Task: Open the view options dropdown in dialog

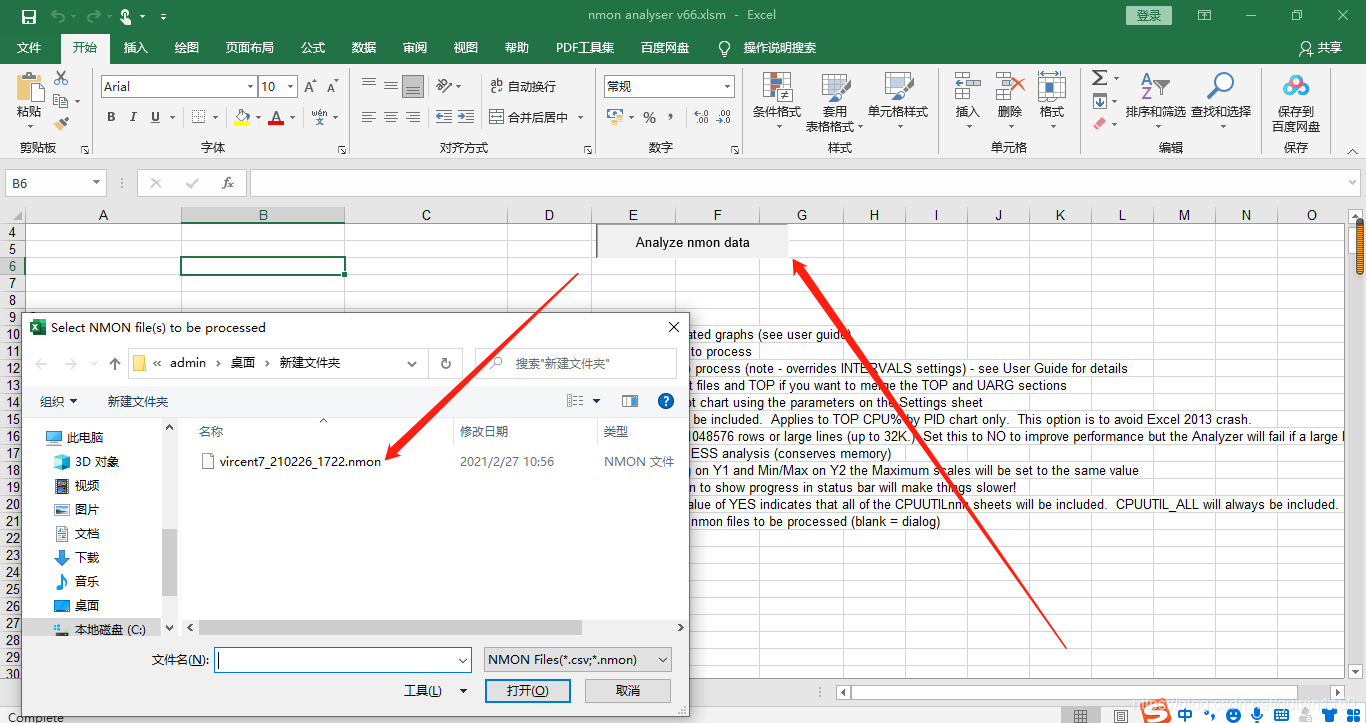Action: 597,401
